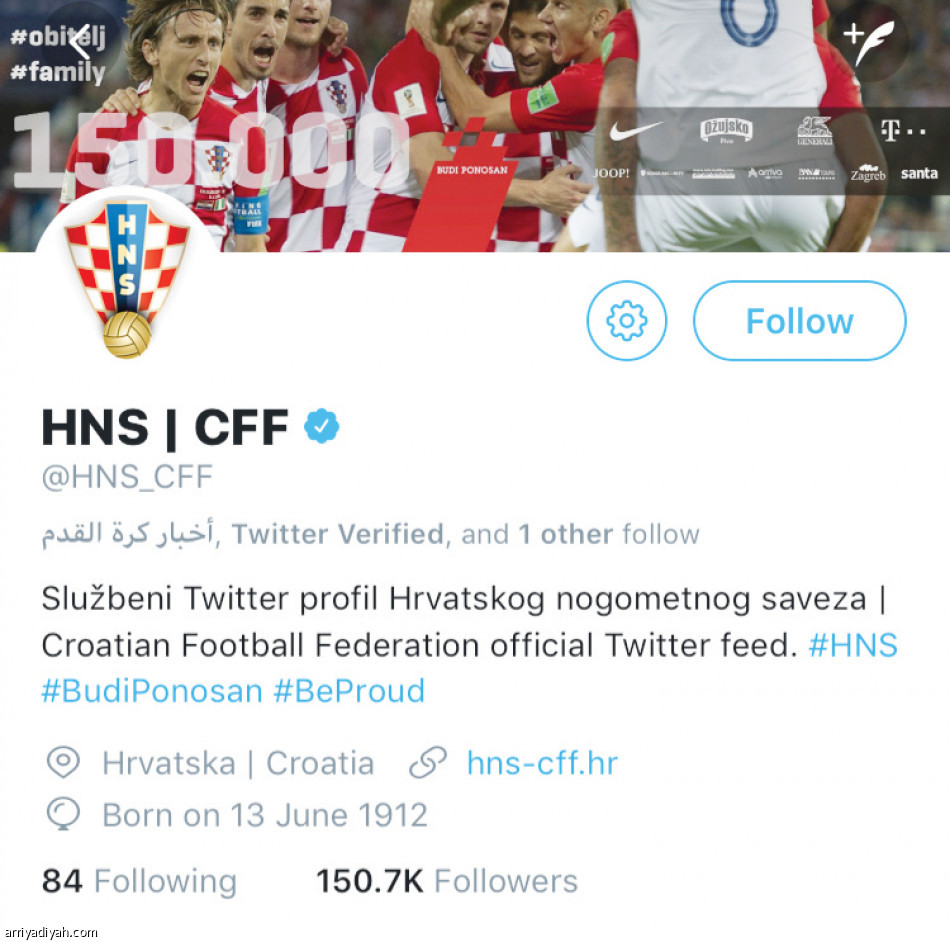Click the chain link icon
This screenshot has height=942, width=950.
coord(428,764)
